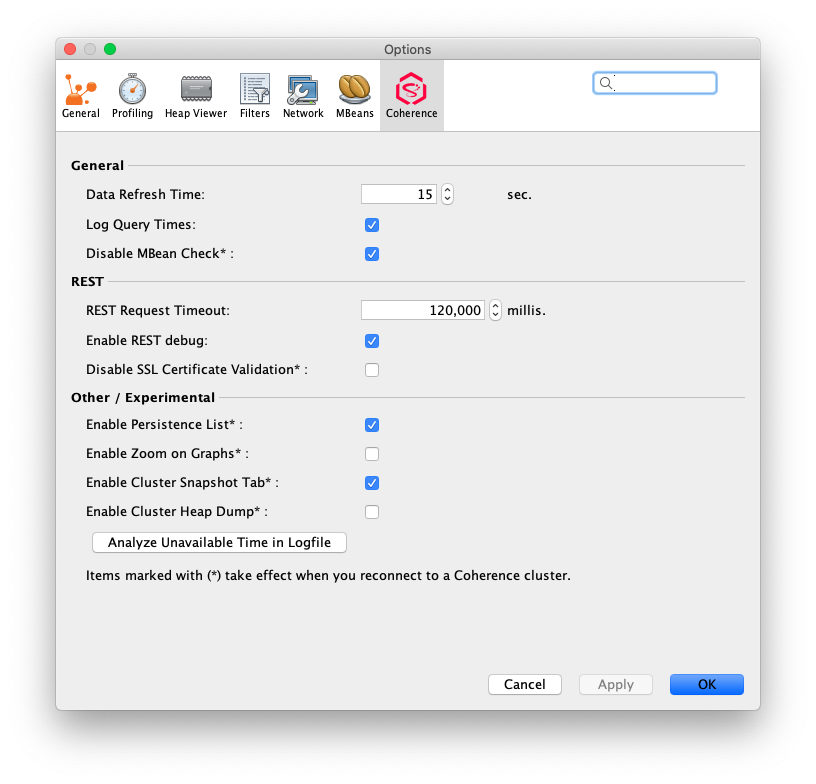816x784 pixels.
Task: Open the Profiling options category
Action: point(132,96)
